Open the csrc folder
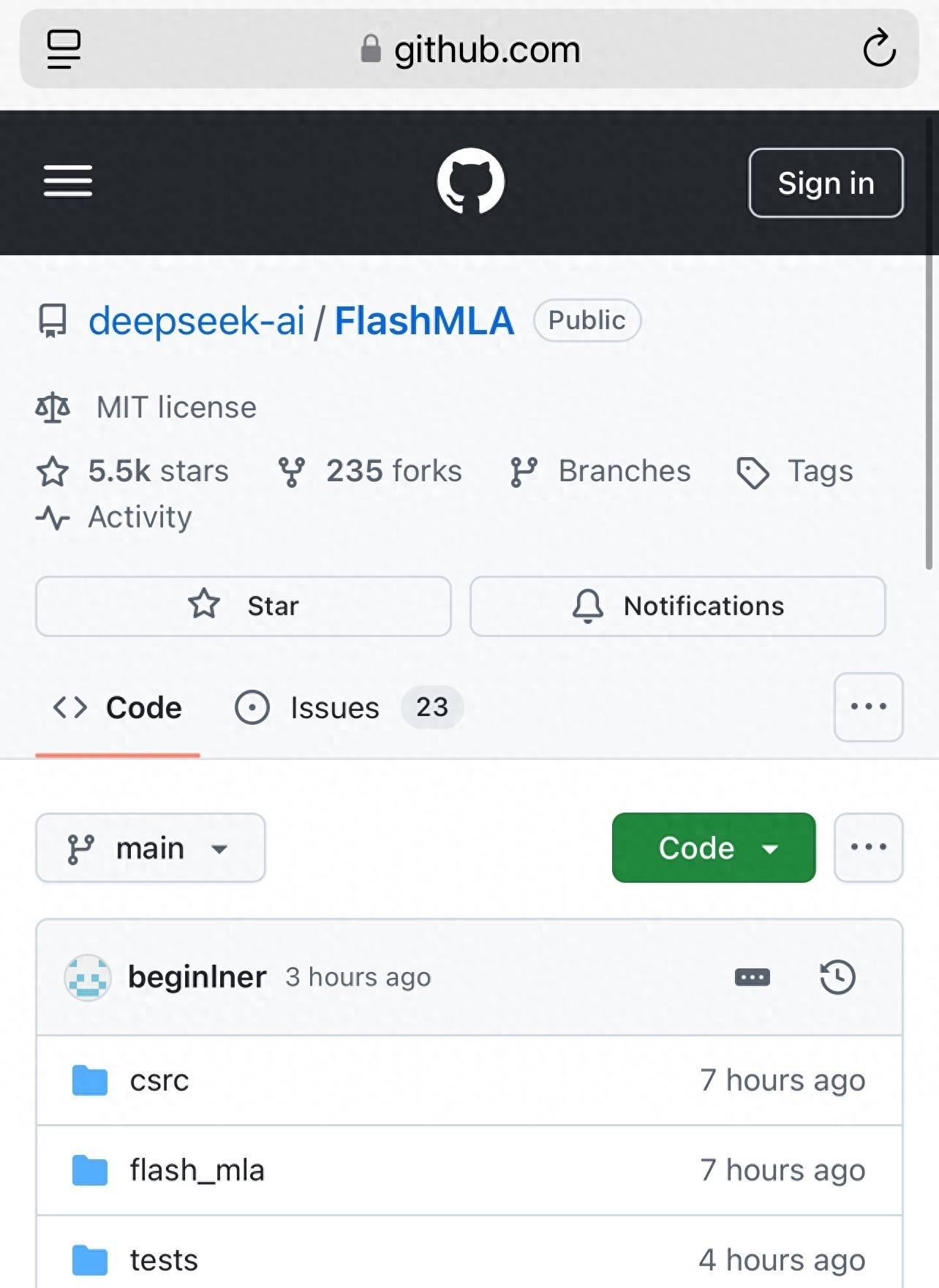The height and width of the screenshot is (1288, 939). 159,1080
